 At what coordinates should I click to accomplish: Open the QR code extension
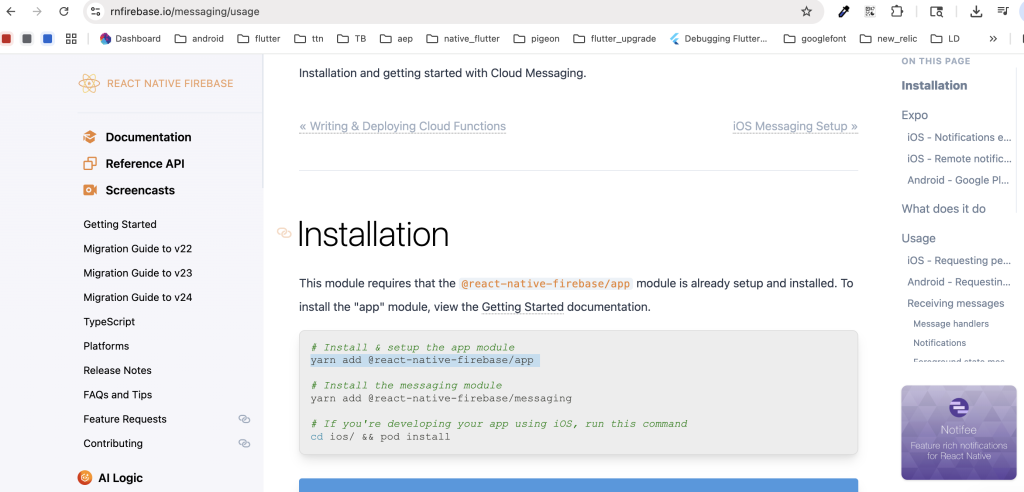click(x=870, y=11)
